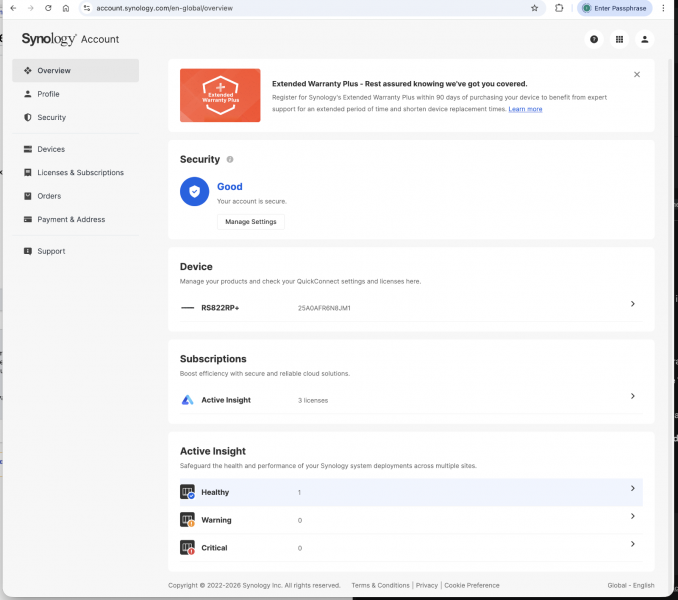
Task: Open the Warning row chevron
Action: [633, 516]
